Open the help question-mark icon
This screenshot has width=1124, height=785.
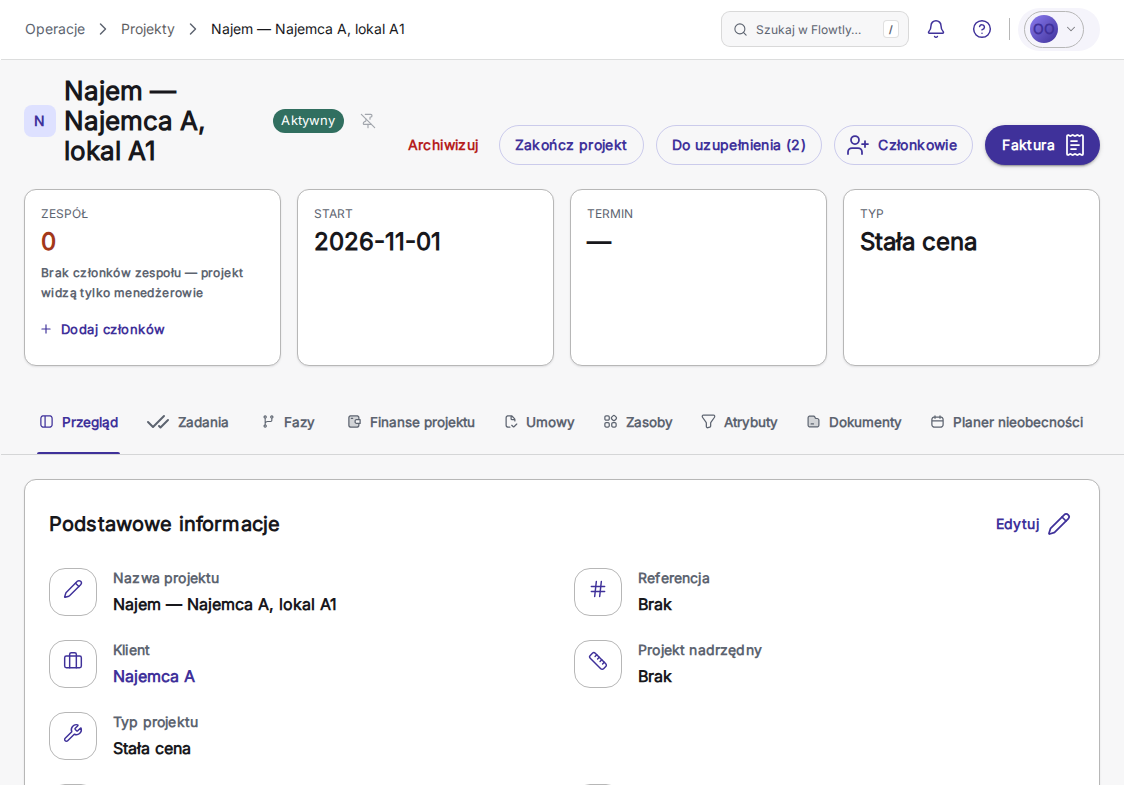click(981, 29)
